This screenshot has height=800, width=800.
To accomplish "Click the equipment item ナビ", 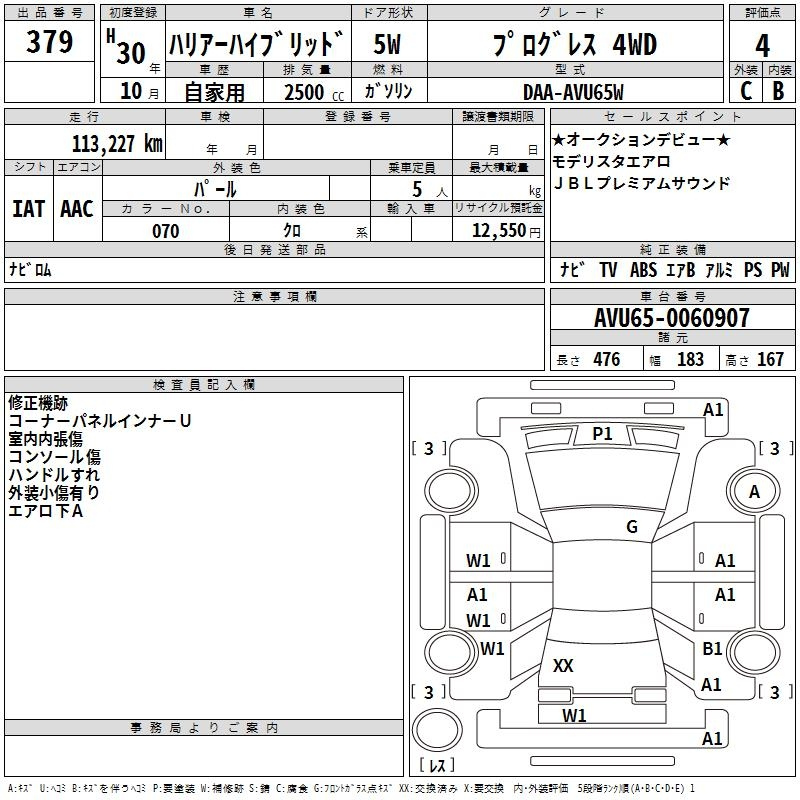I will [x=572, y=270].
